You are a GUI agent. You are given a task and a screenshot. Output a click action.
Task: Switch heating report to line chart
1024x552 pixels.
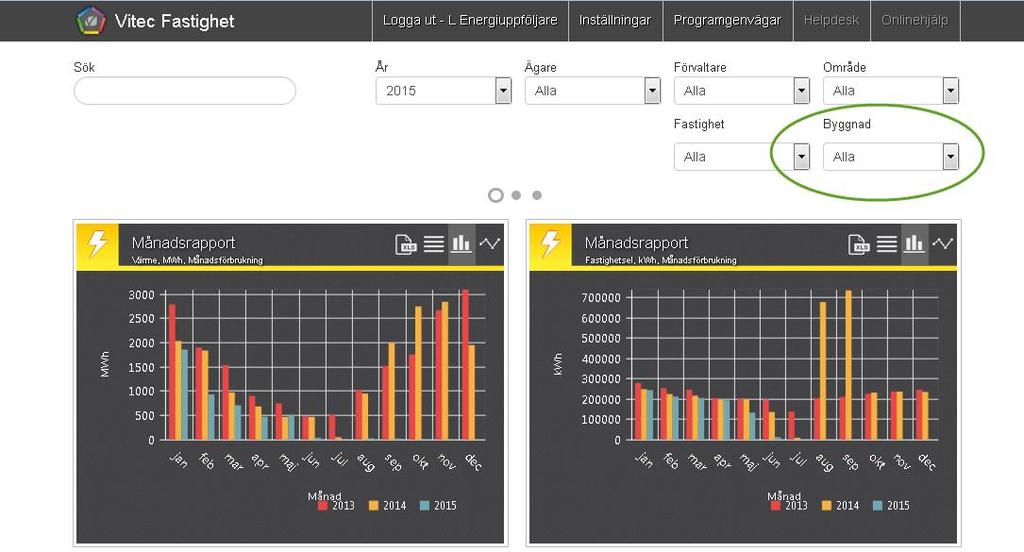tap(489, 244)
